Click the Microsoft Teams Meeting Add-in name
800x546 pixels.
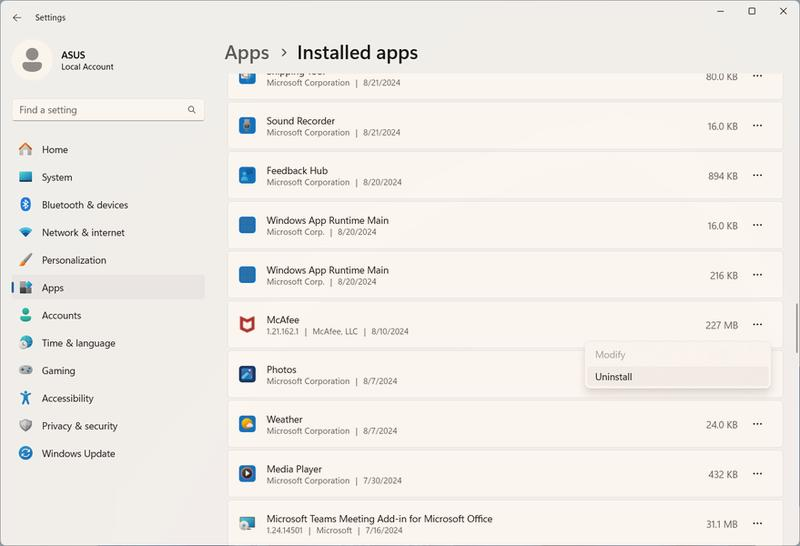pyautogui.click(x=379, y=519)
